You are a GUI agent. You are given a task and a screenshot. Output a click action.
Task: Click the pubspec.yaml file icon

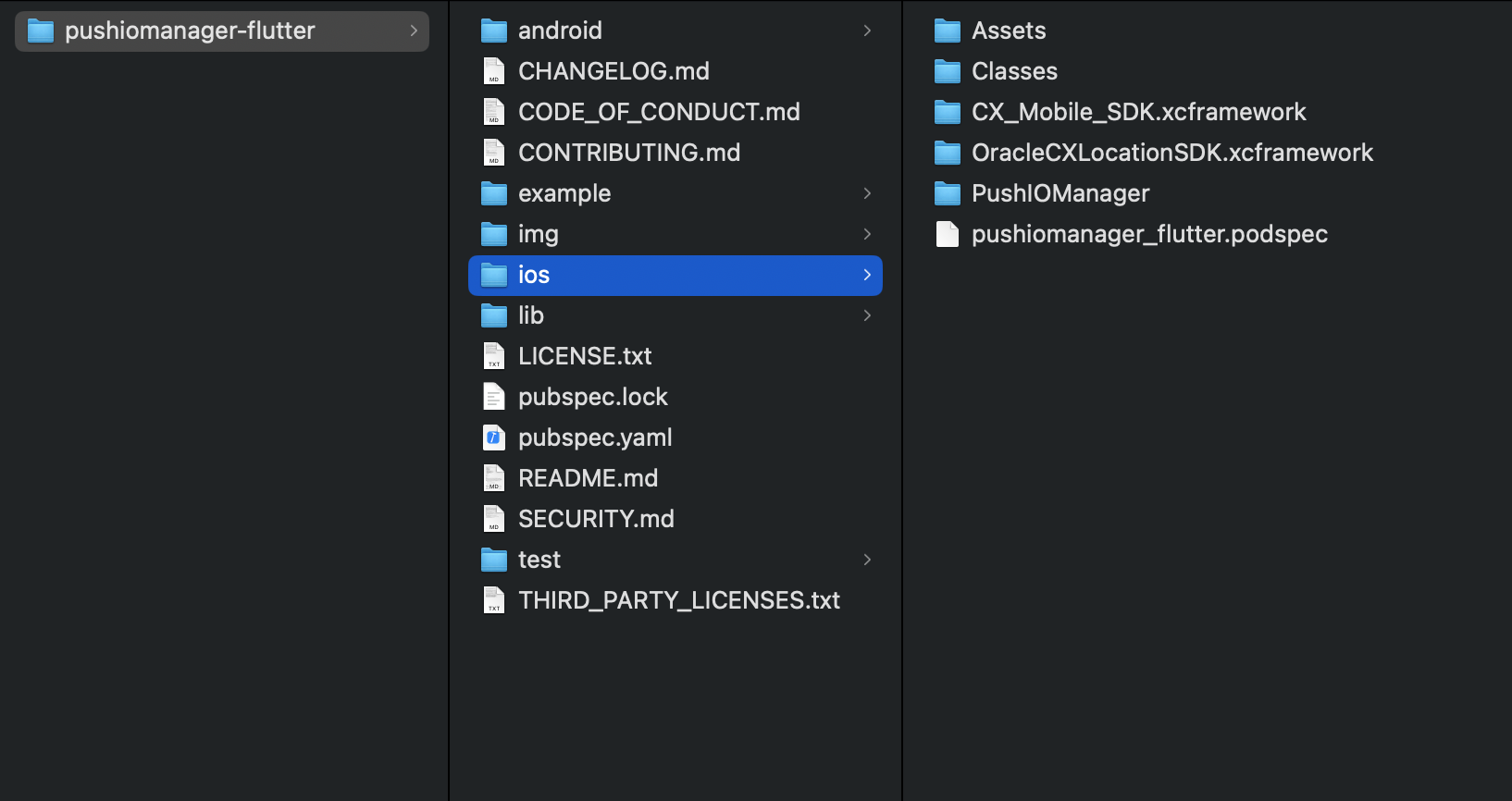tap(494, 437)
